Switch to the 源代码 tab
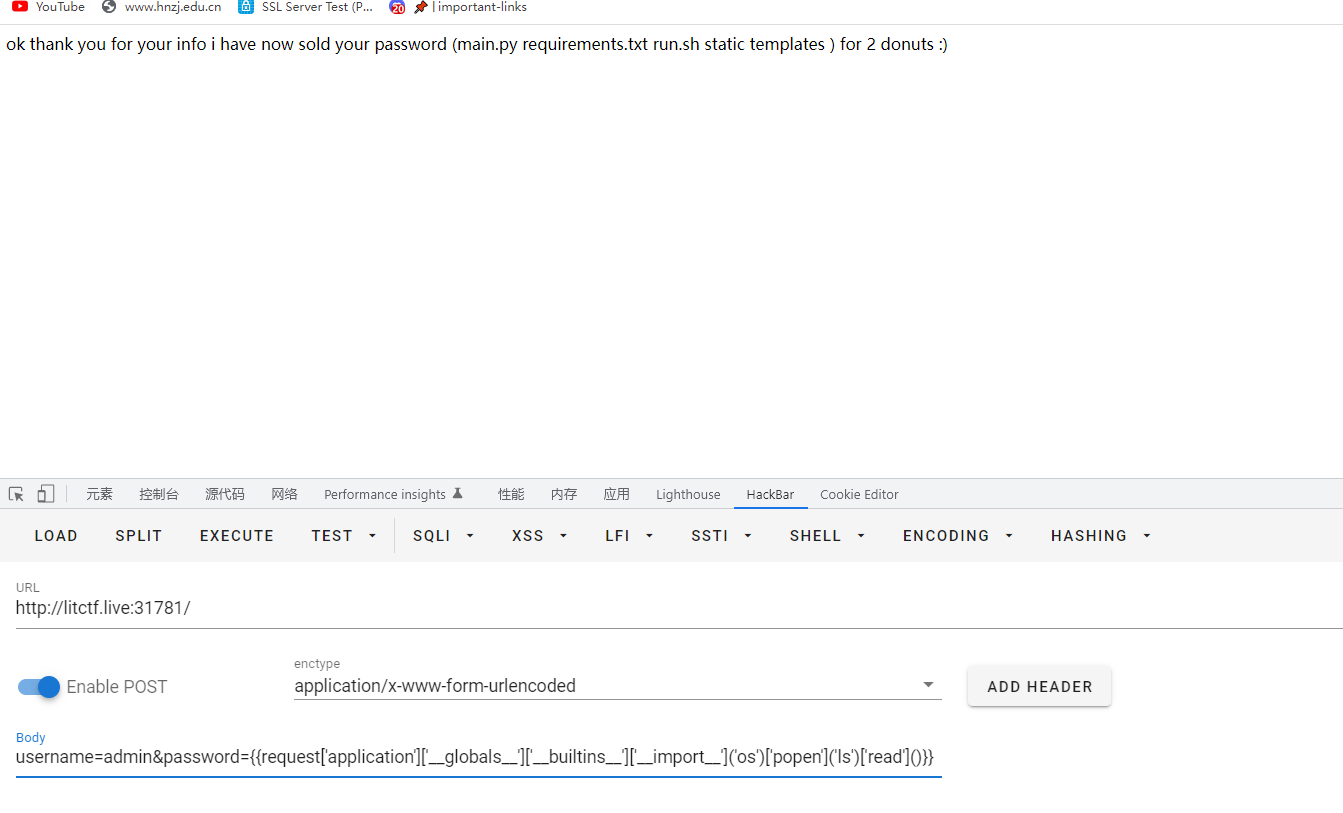 tap(225, 494)
